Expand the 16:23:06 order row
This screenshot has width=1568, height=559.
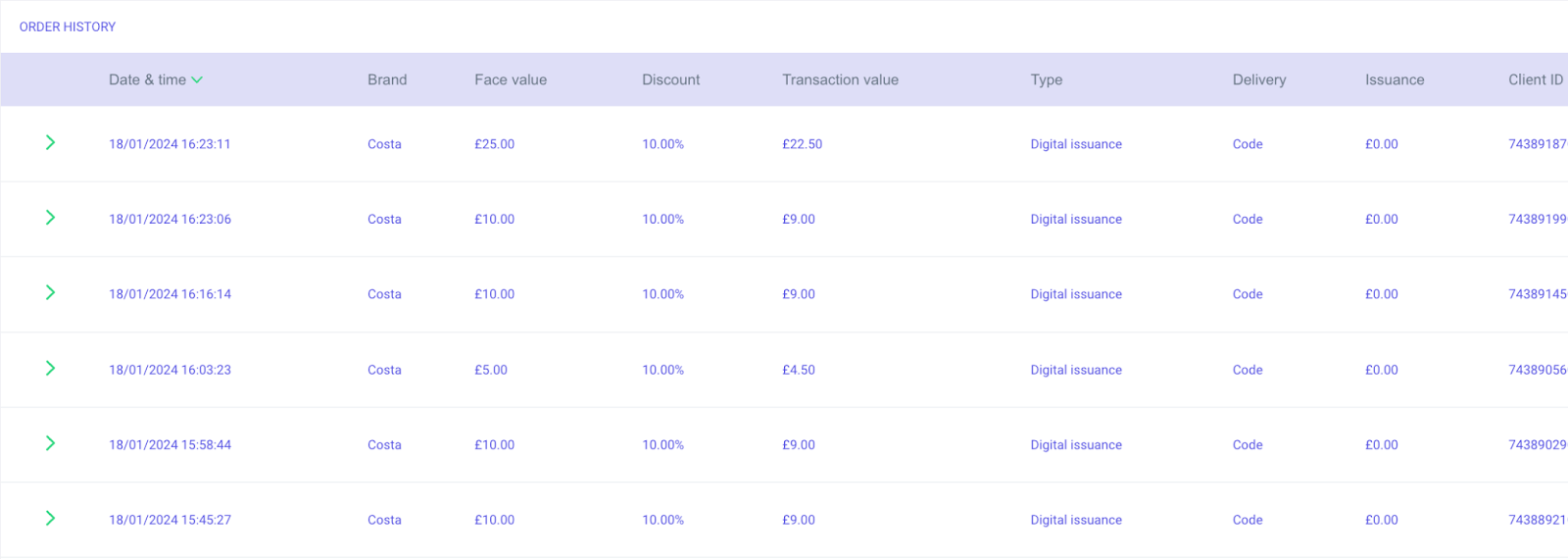pos(50,218)
